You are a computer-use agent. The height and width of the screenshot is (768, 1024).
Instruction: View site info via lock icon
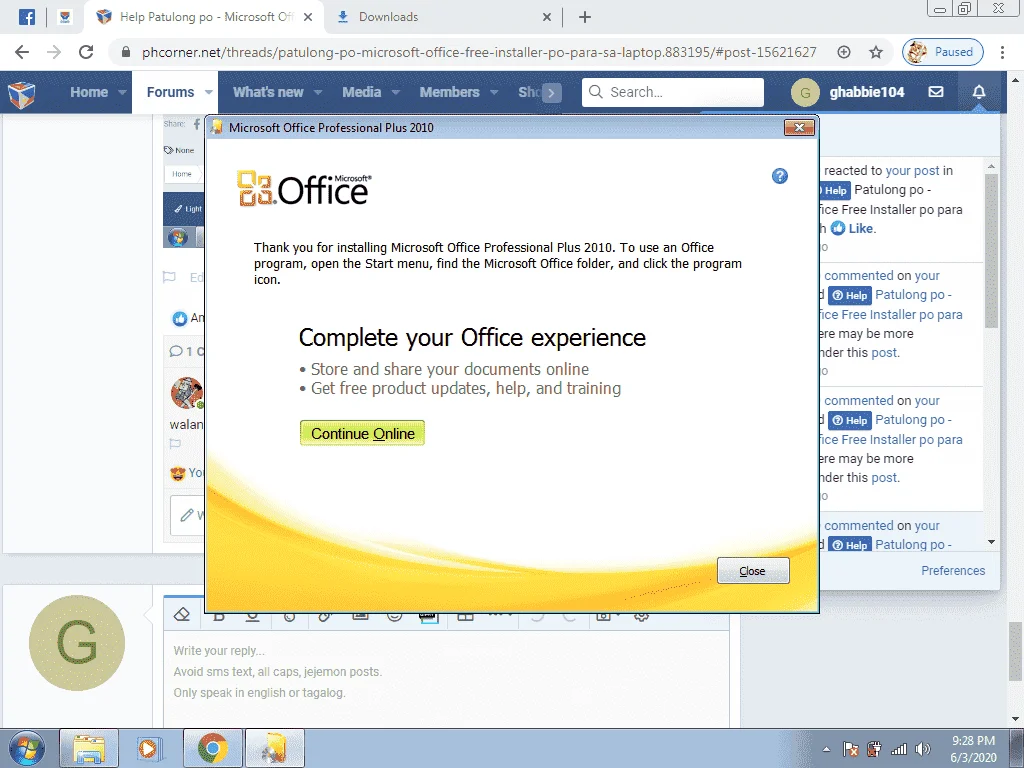click(x=127, y=52)
